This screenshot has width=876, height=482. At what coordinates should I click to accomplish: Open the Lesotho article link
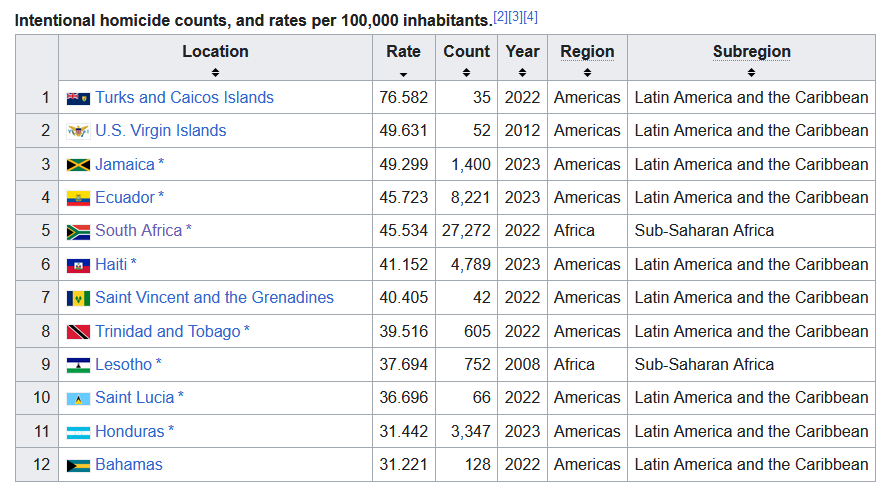click(123, 365)
